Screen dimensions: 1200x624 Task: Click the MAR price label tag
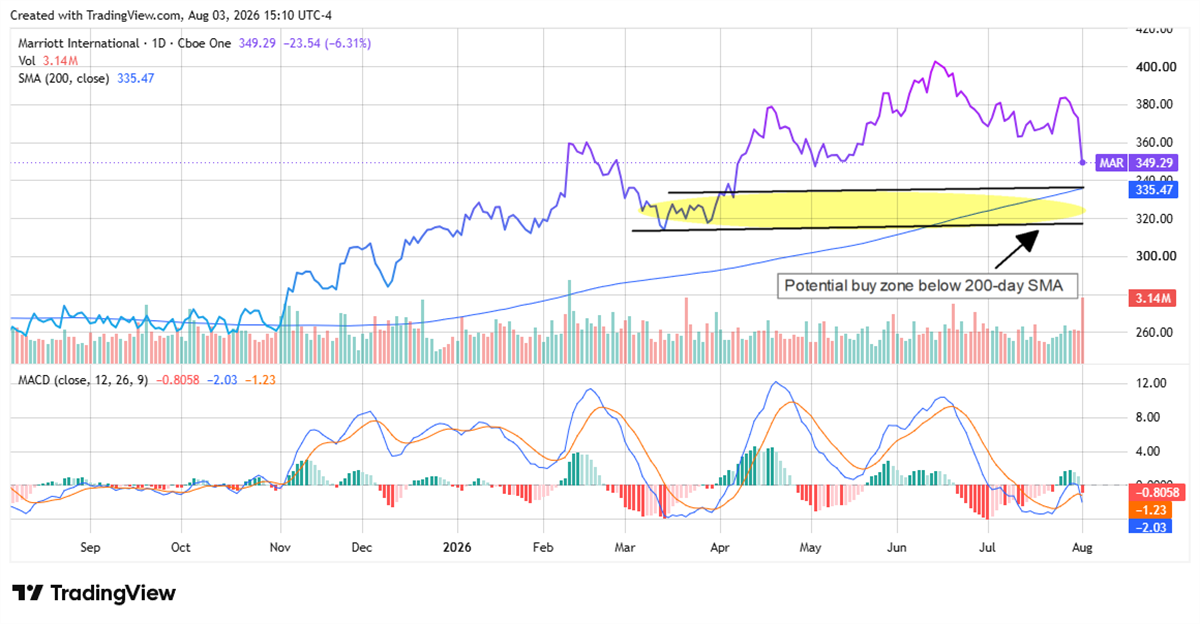tap(1110, 162)
